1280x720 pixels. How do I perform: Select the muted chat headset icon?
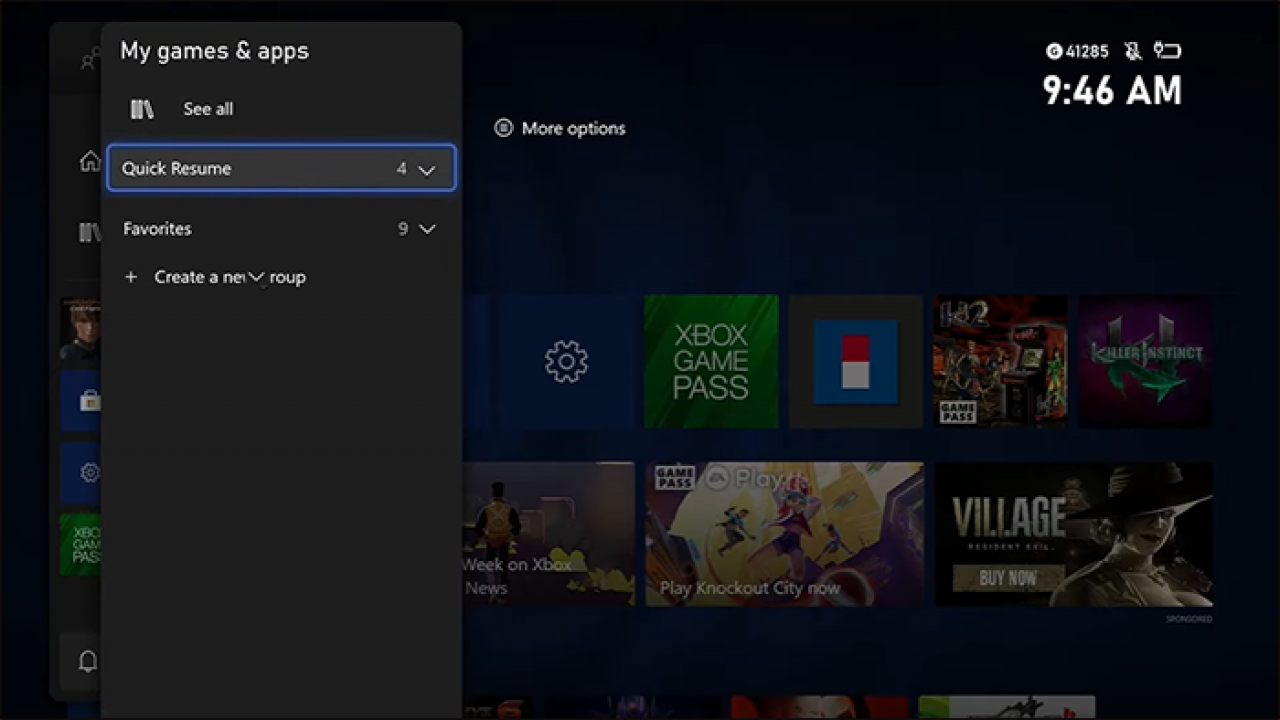(1131, 51)
